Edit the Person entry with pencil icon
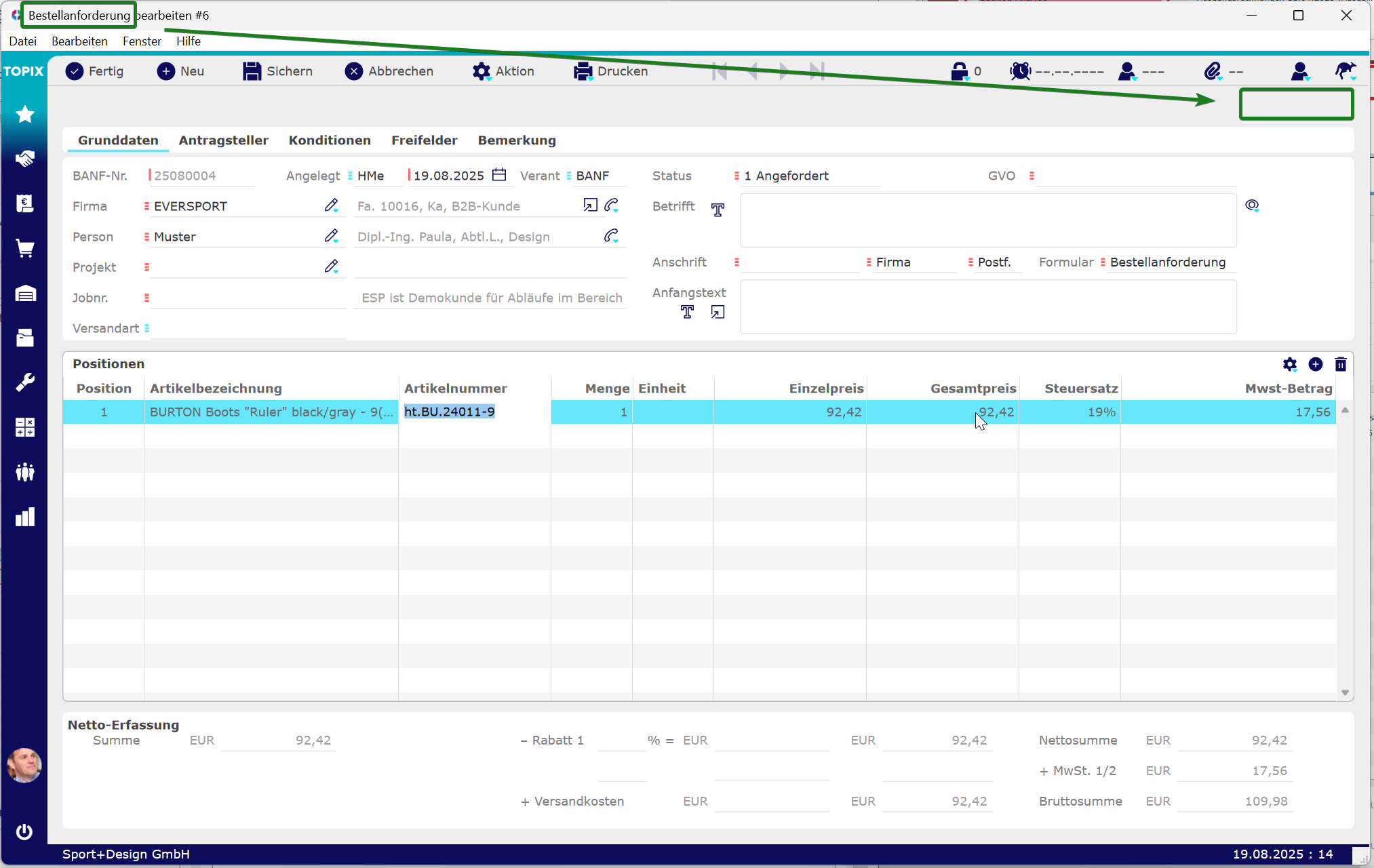The width and height of the screenshot is (1374, 868). pos(331,236)
